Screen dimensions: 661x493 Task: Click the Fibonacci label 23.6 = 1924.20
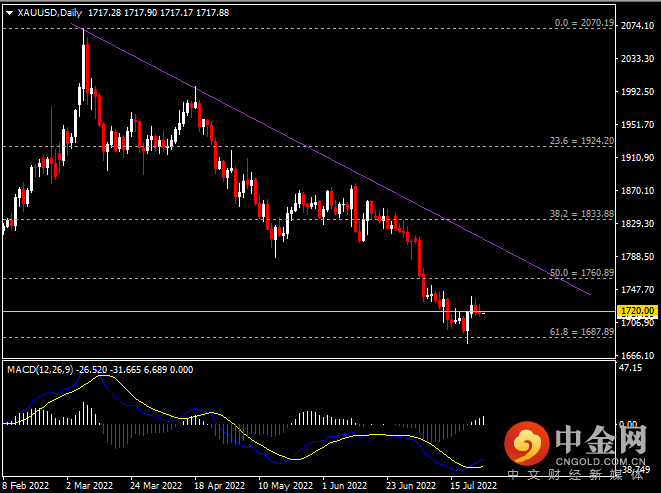(x=582, y=141)
